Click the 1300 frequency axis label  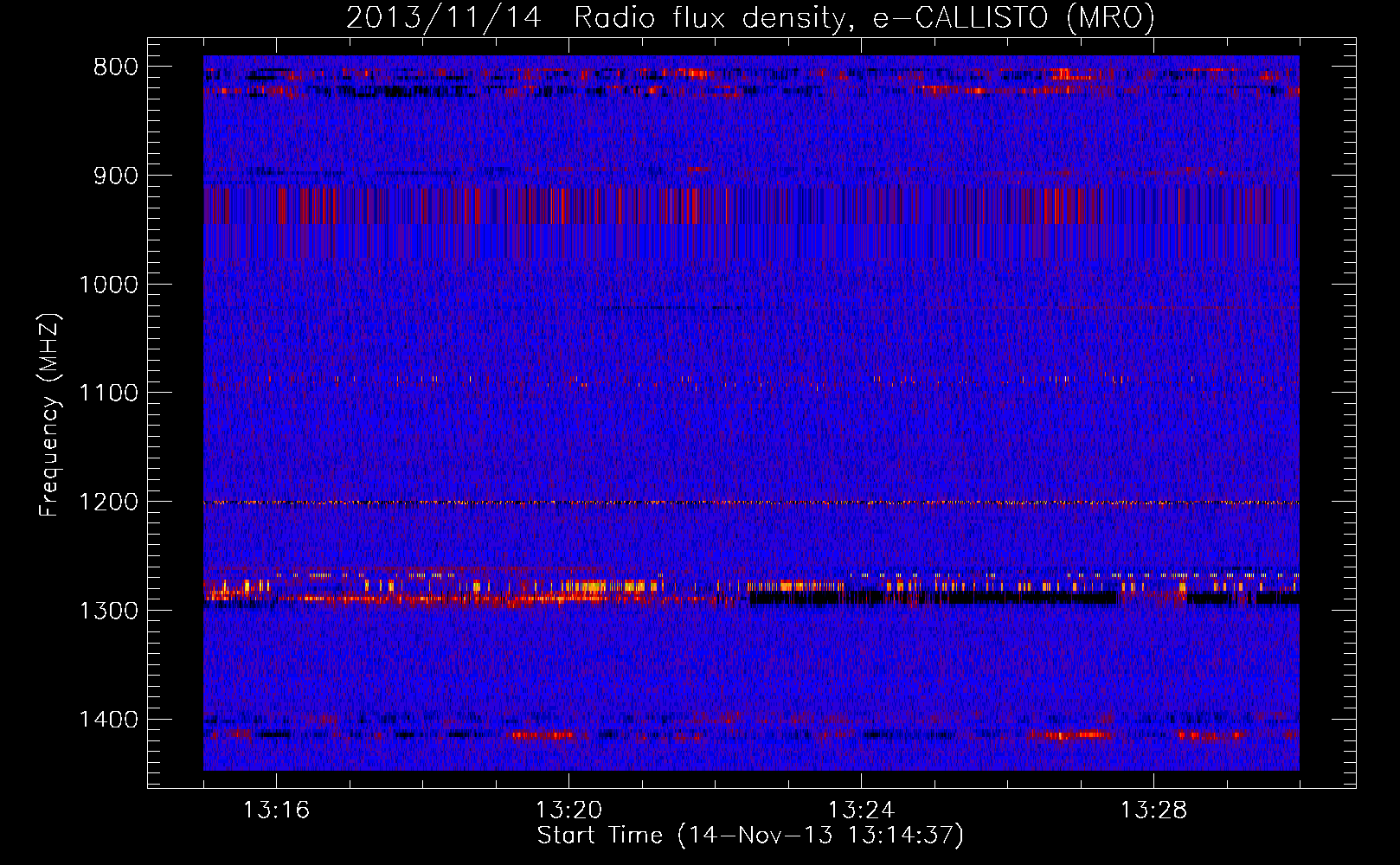pos(108,611)
